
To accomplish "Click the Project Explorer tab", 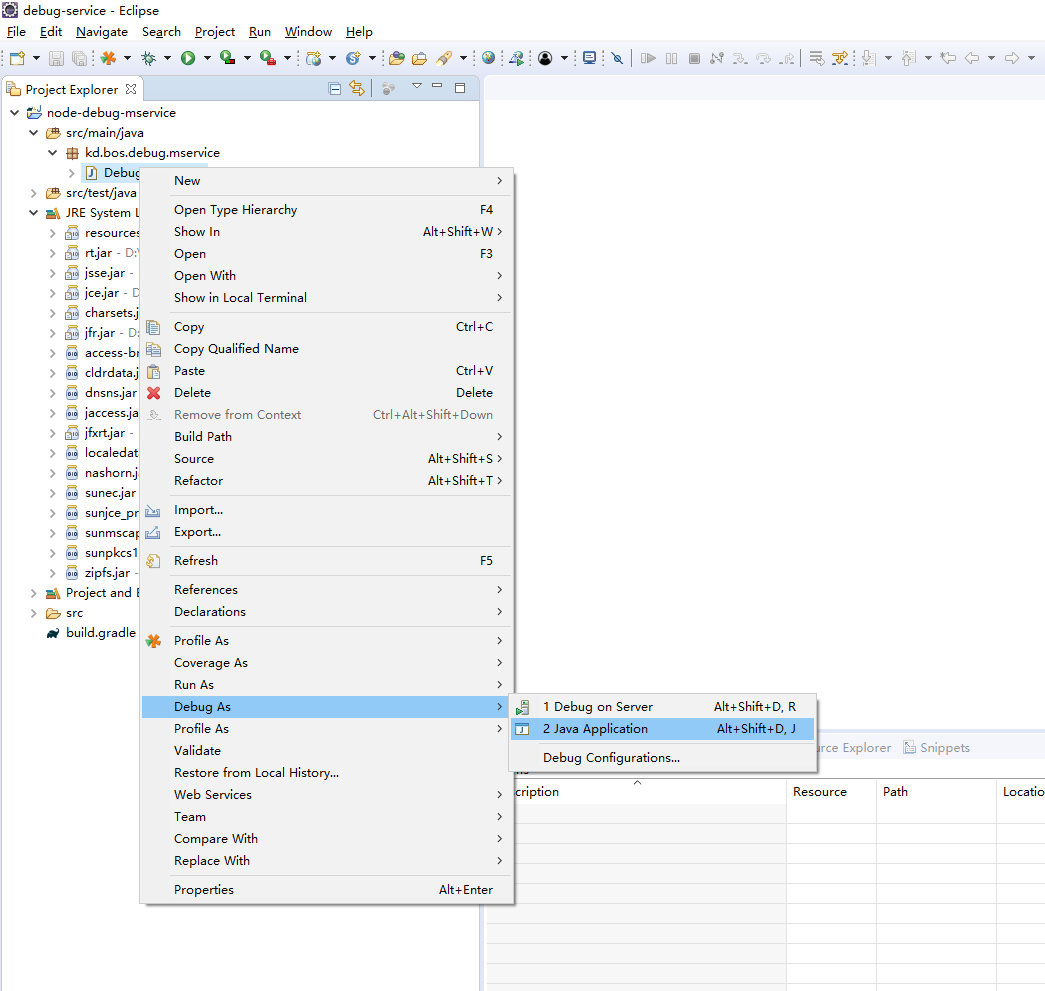I will tap(71, 89).
